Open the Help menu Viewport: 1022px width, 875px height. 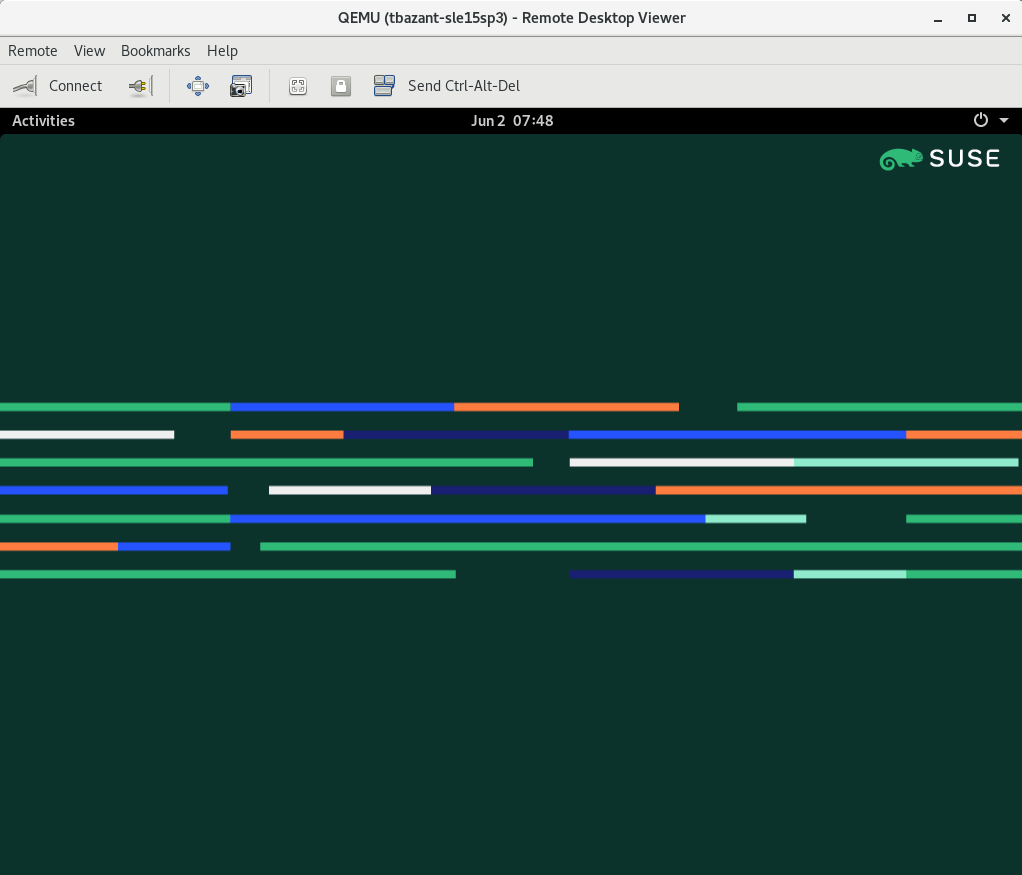pos(222,51)
